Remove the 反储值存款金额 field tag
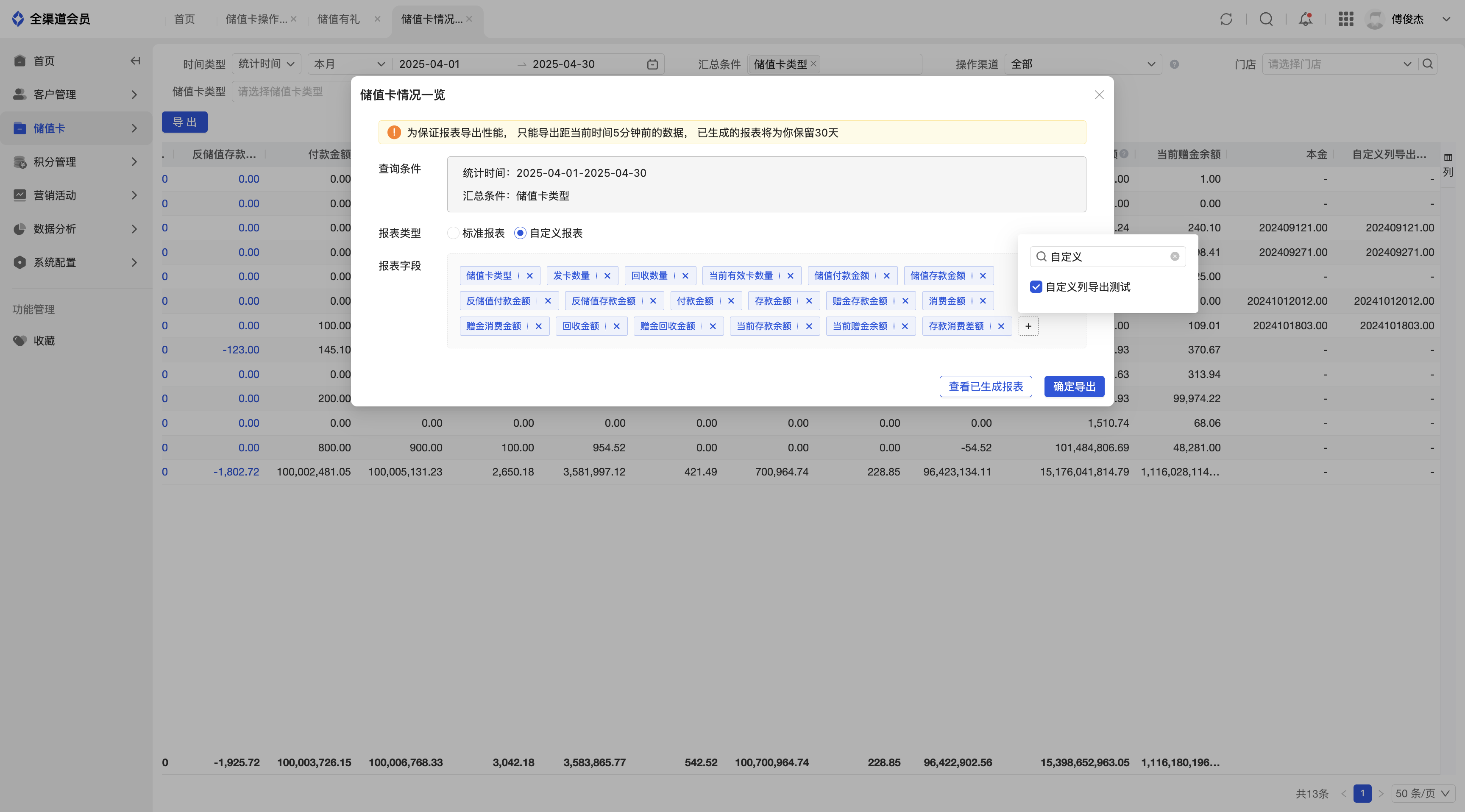 tap(653, 301)
